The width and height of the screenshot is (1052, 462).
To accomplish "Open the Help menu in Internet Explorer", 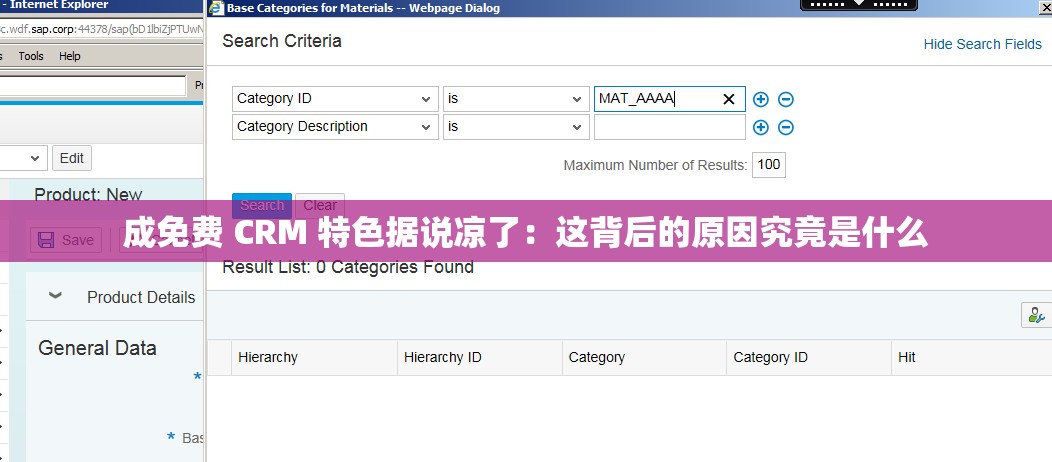I will click(x=70, y=56).
